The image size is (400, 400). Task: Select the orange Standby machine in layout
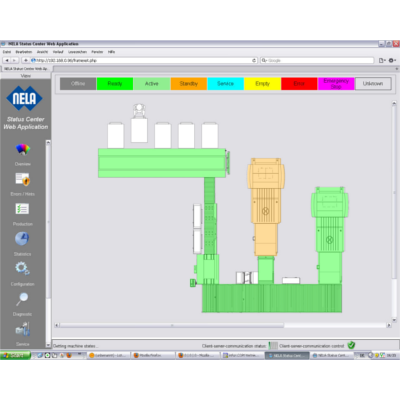[x=266, y=207]
